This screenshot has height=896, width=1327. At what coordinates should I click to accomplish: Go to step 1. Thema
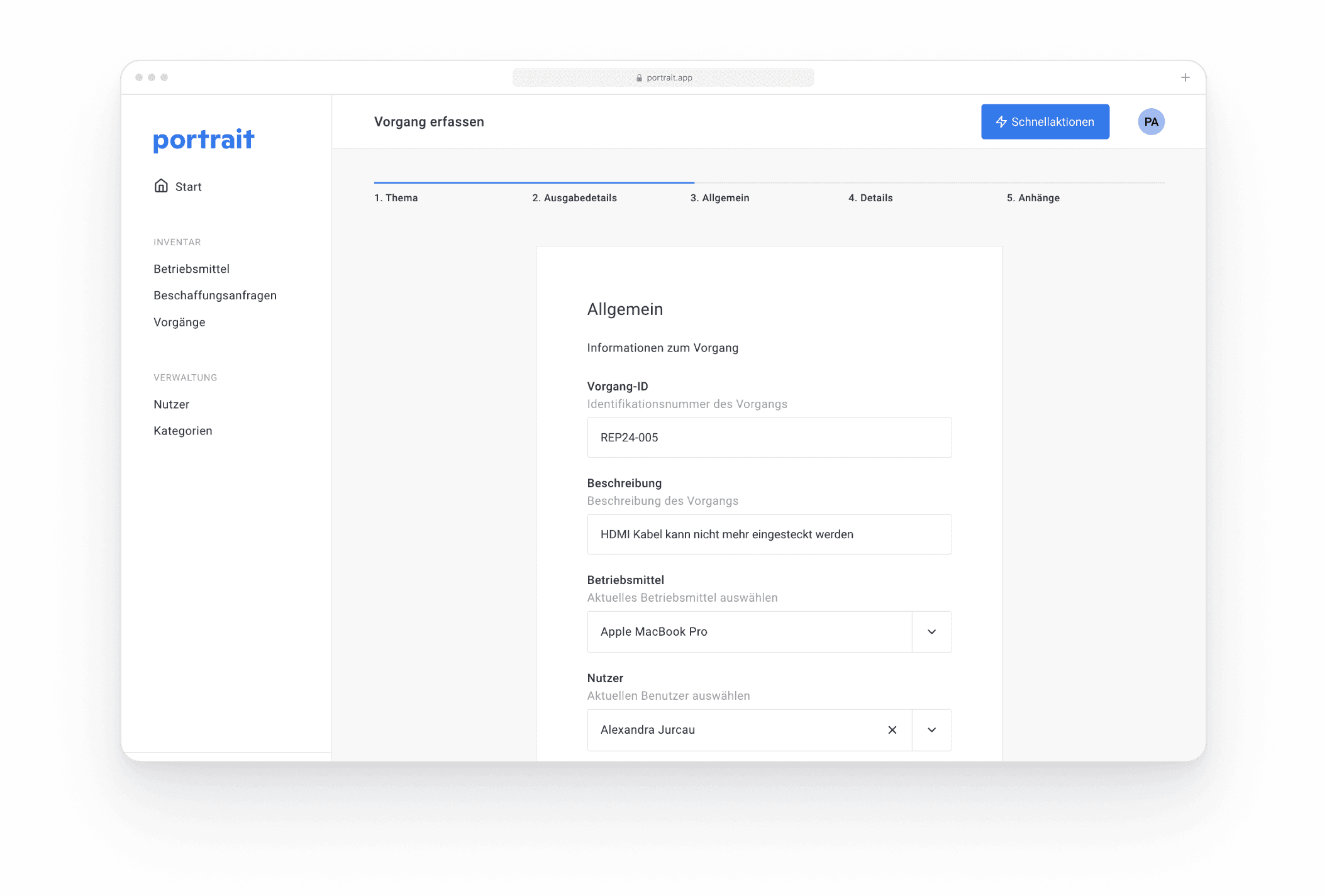(396, 198)
